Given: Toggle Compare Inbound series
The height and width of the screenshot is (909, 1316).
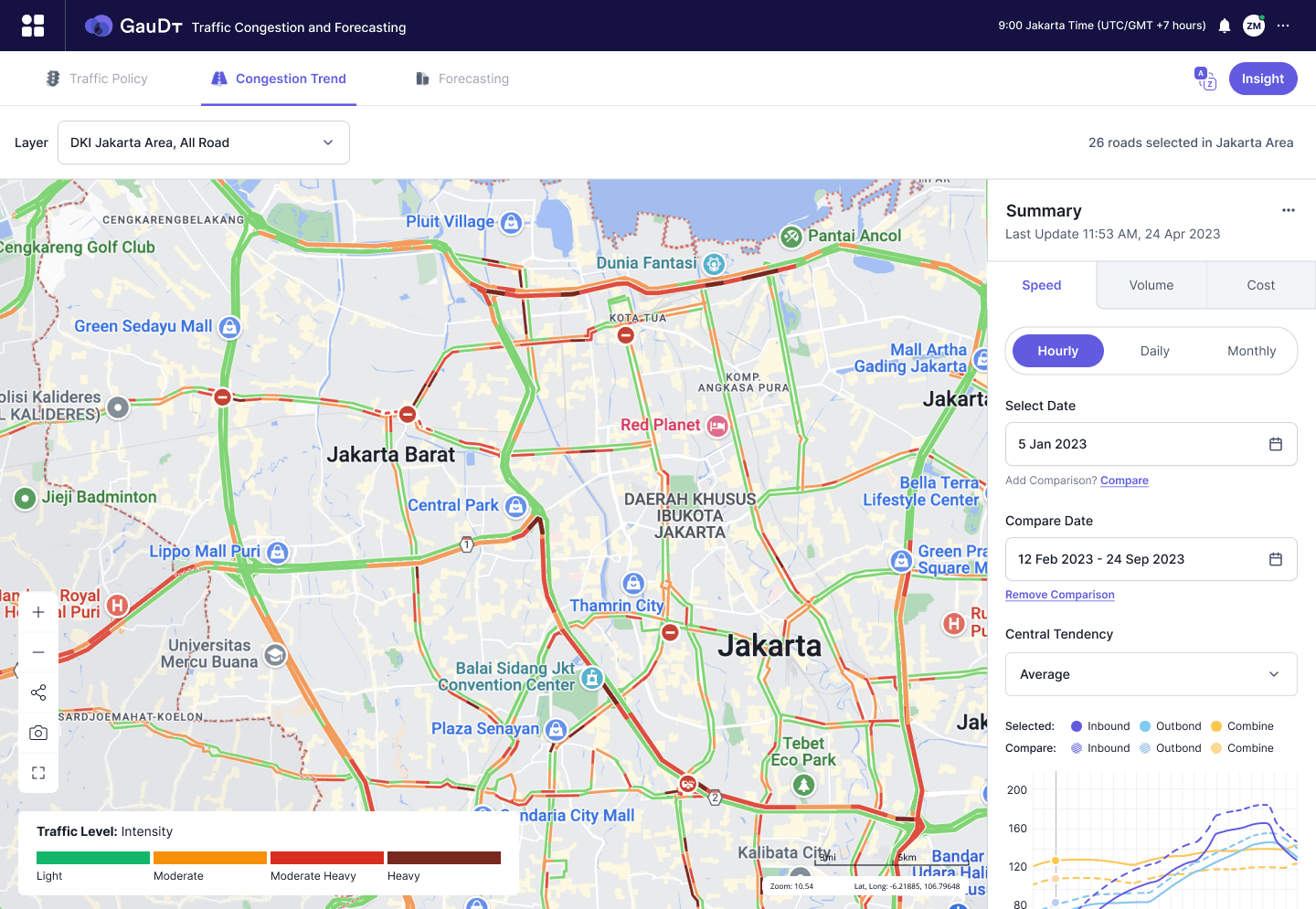Looking at the screenshot, I should (1100, 748).
